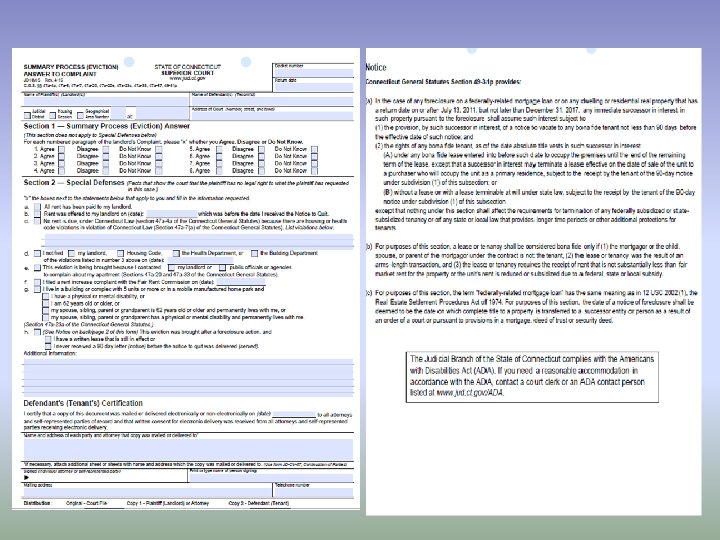The width and height of the screenshot is (720, 540).
Task: Click the Fair Rent Commission date field
Action: click(241, 282)
